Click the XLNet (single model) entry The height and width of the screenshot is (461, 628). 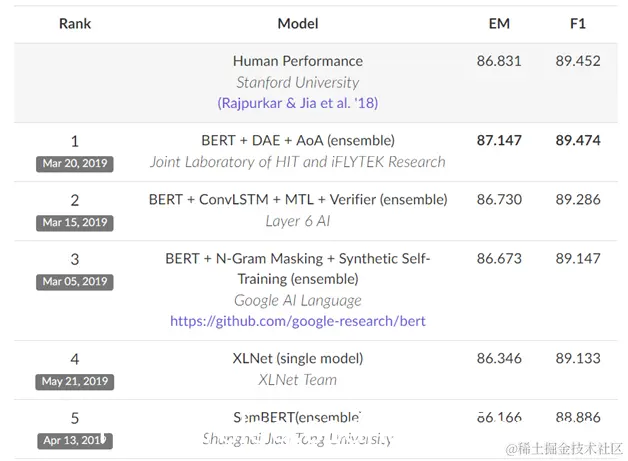pos(298,358)
